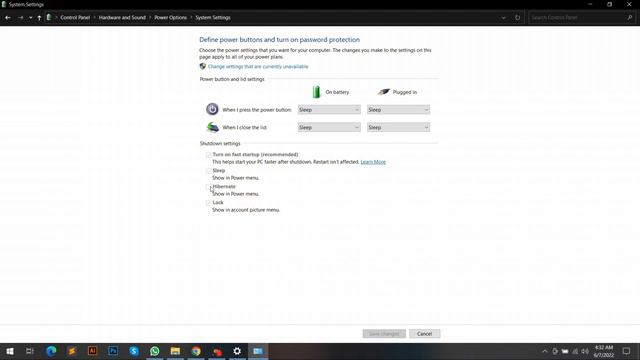Open Control Panel breadcrumb

coord(75,18)
